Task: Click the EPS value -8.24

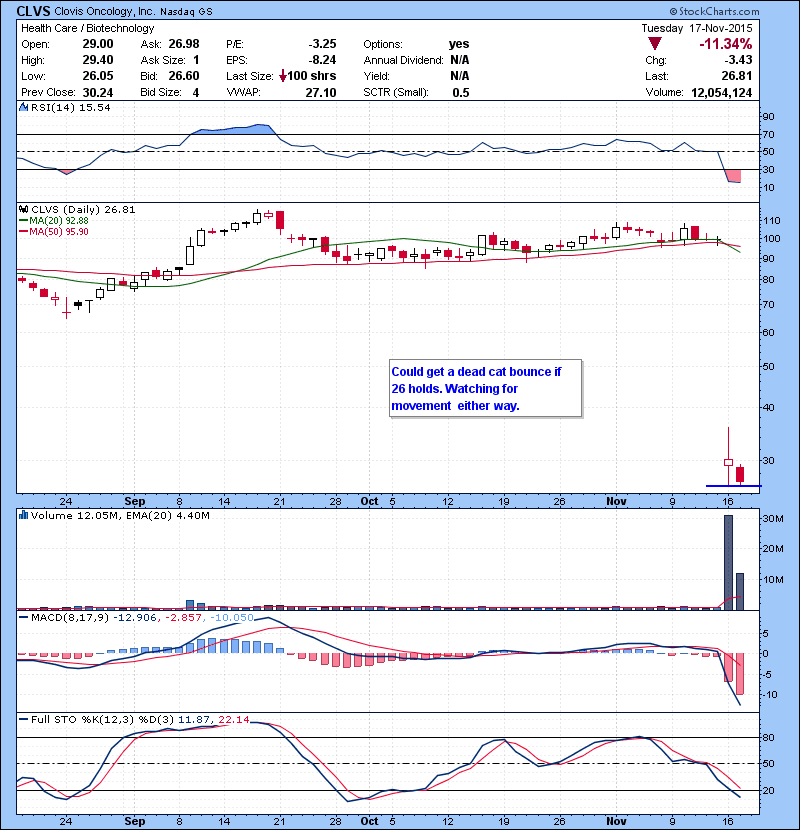Action: (x=322, y=60)
